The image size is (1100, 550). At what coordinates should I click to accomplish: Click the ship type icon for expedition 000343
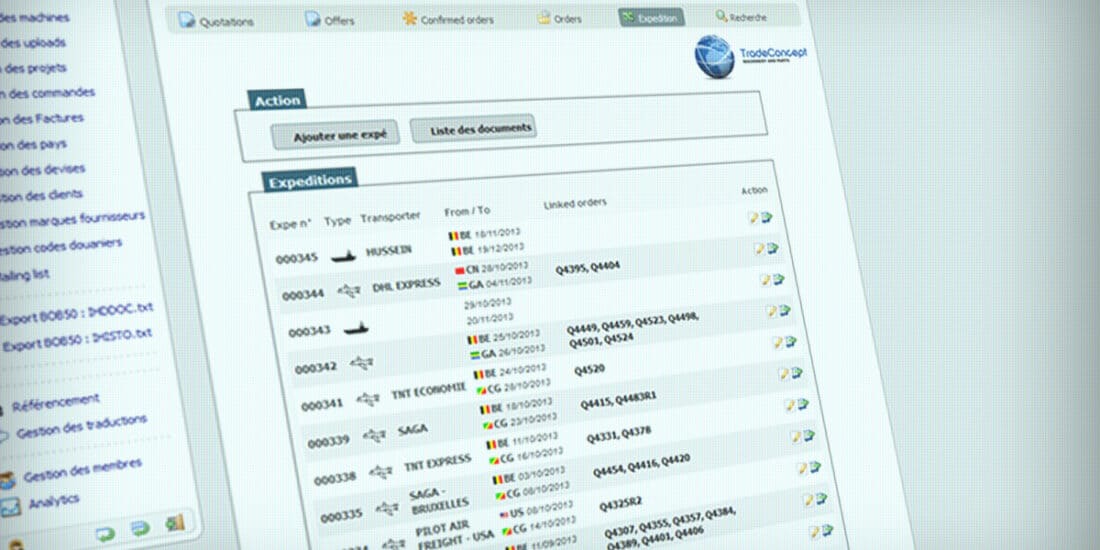point(356,328)
